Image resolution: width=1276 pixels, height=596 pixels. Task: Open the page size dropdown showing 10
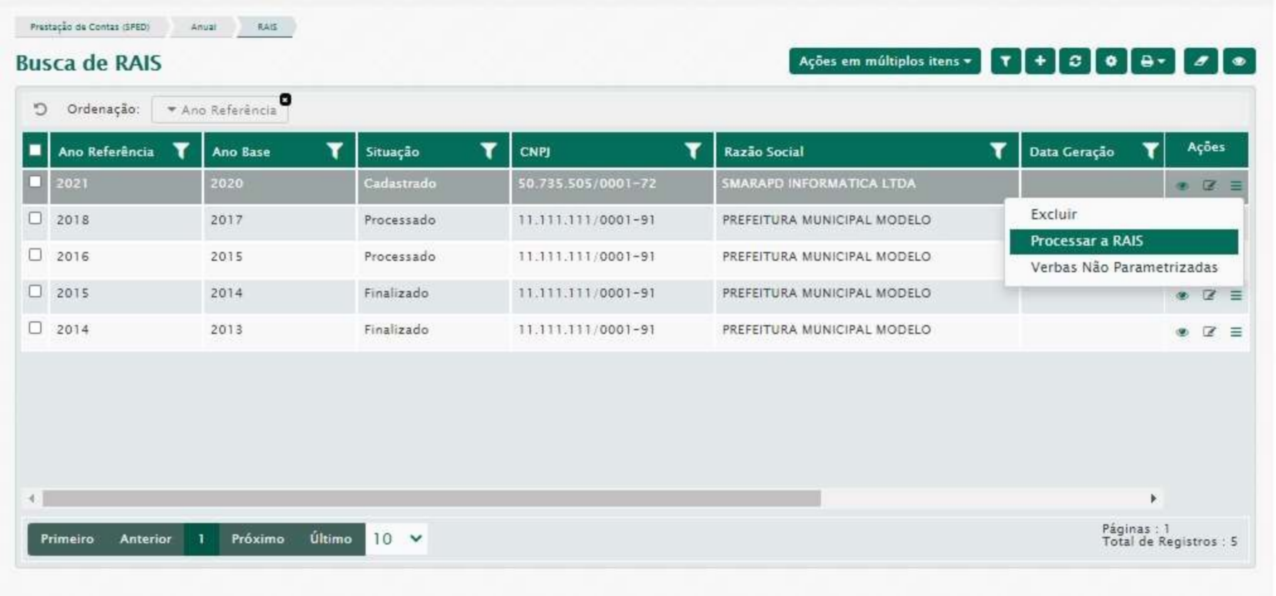398,539
